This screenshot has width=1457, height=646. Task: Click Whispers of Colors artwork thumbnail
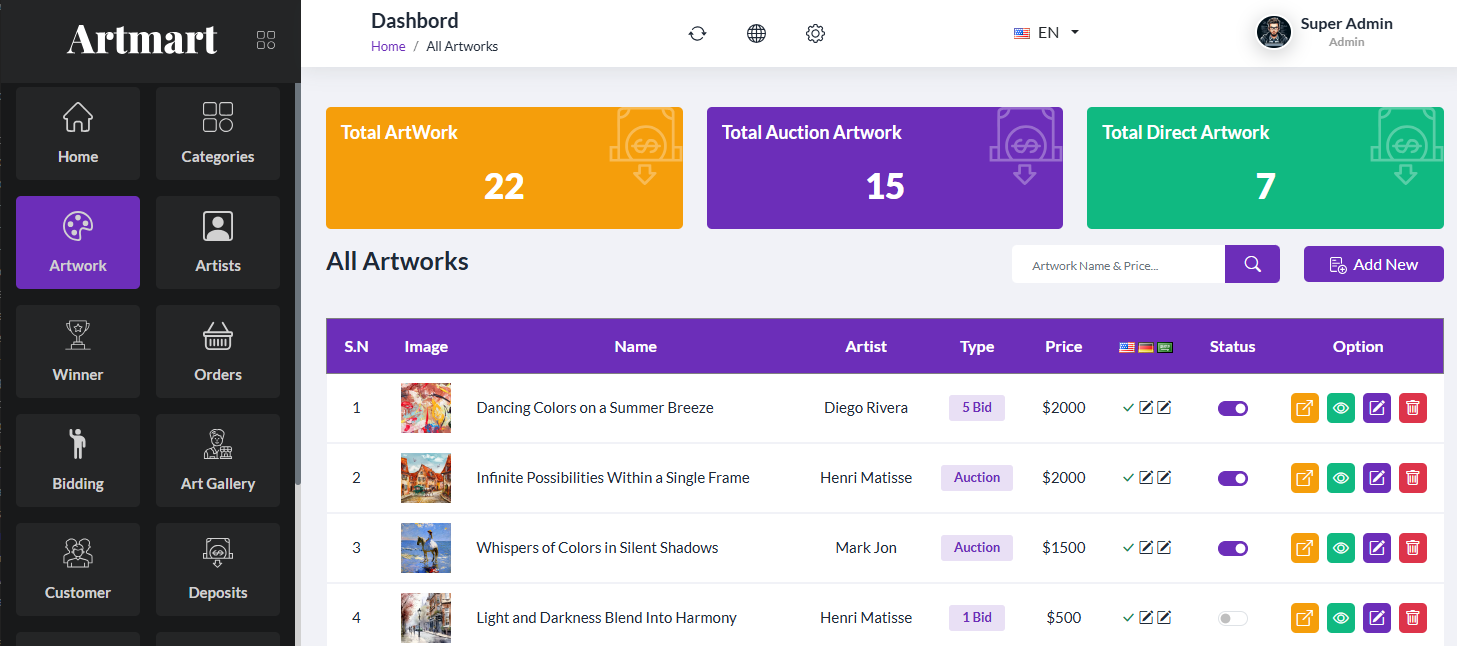tap(426, 548)
